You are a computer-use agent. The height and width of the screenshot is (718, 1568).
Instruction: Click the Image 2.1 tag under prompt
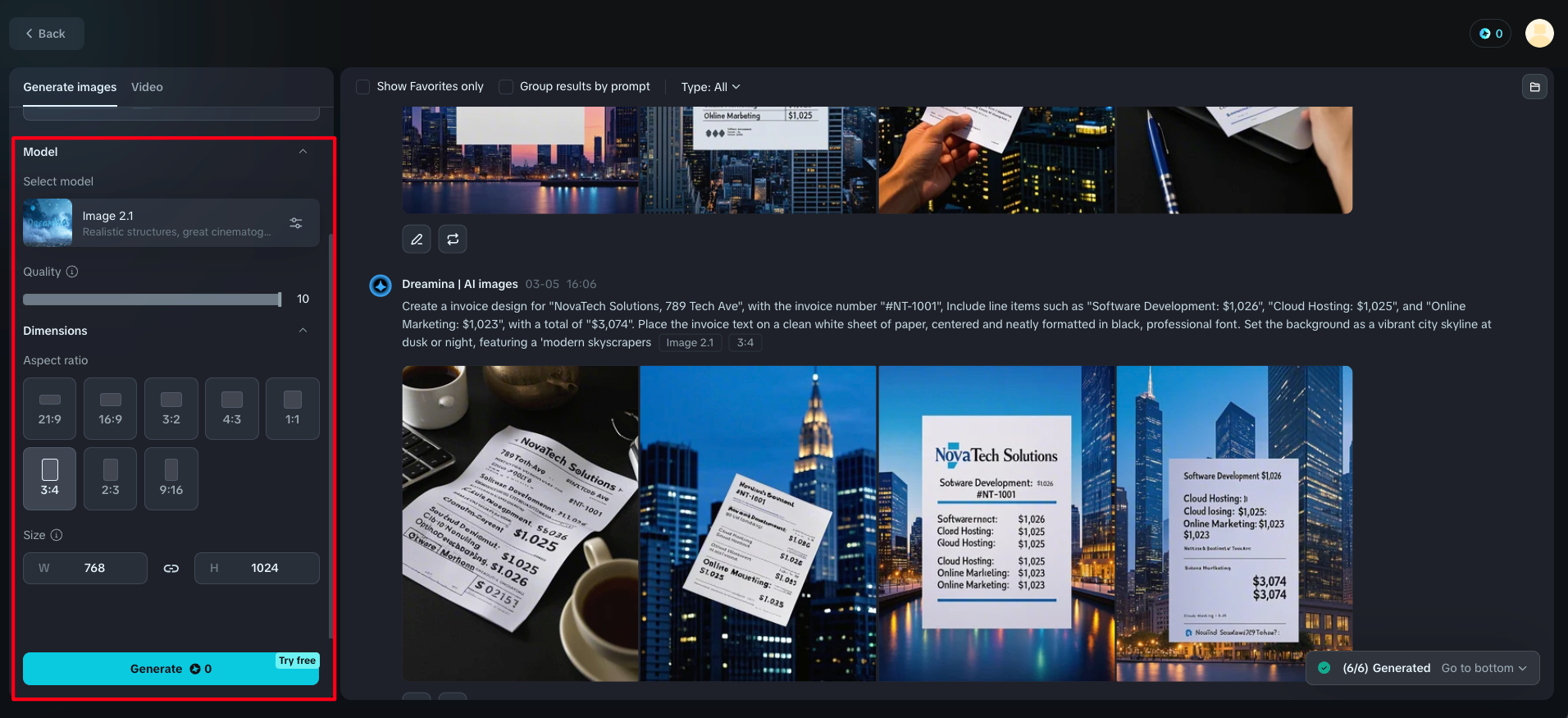pyautogui.click(x=690, y=343)
